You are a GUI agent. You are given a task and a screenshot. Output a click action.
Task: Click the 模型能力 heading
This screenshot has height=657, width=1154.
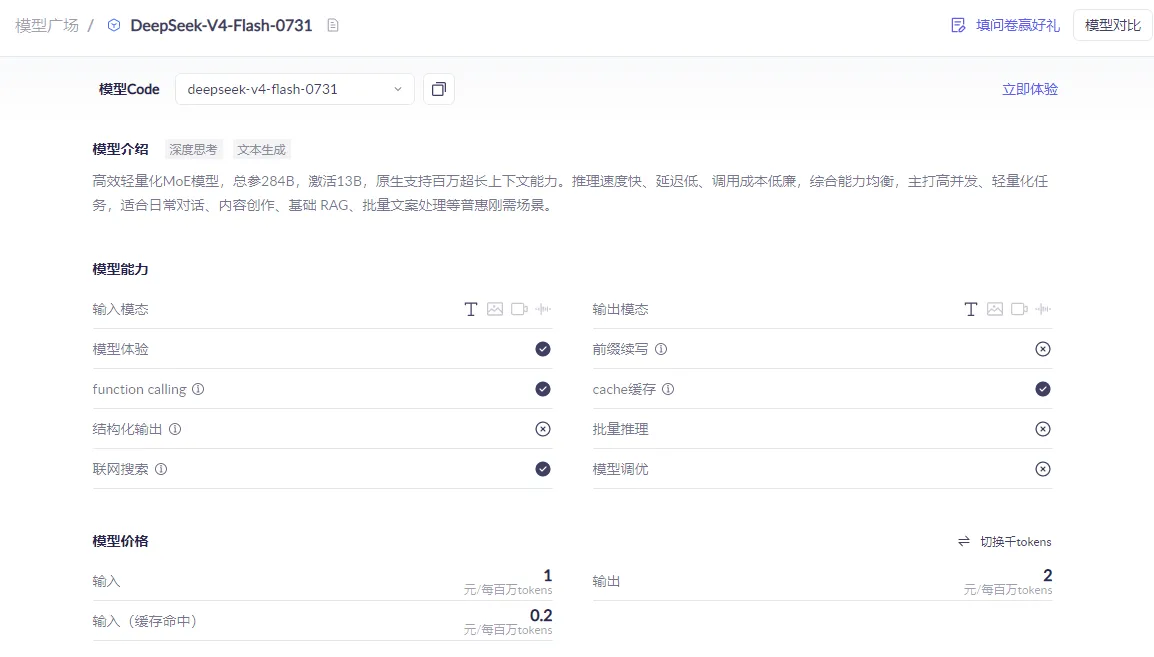[121, 269]
